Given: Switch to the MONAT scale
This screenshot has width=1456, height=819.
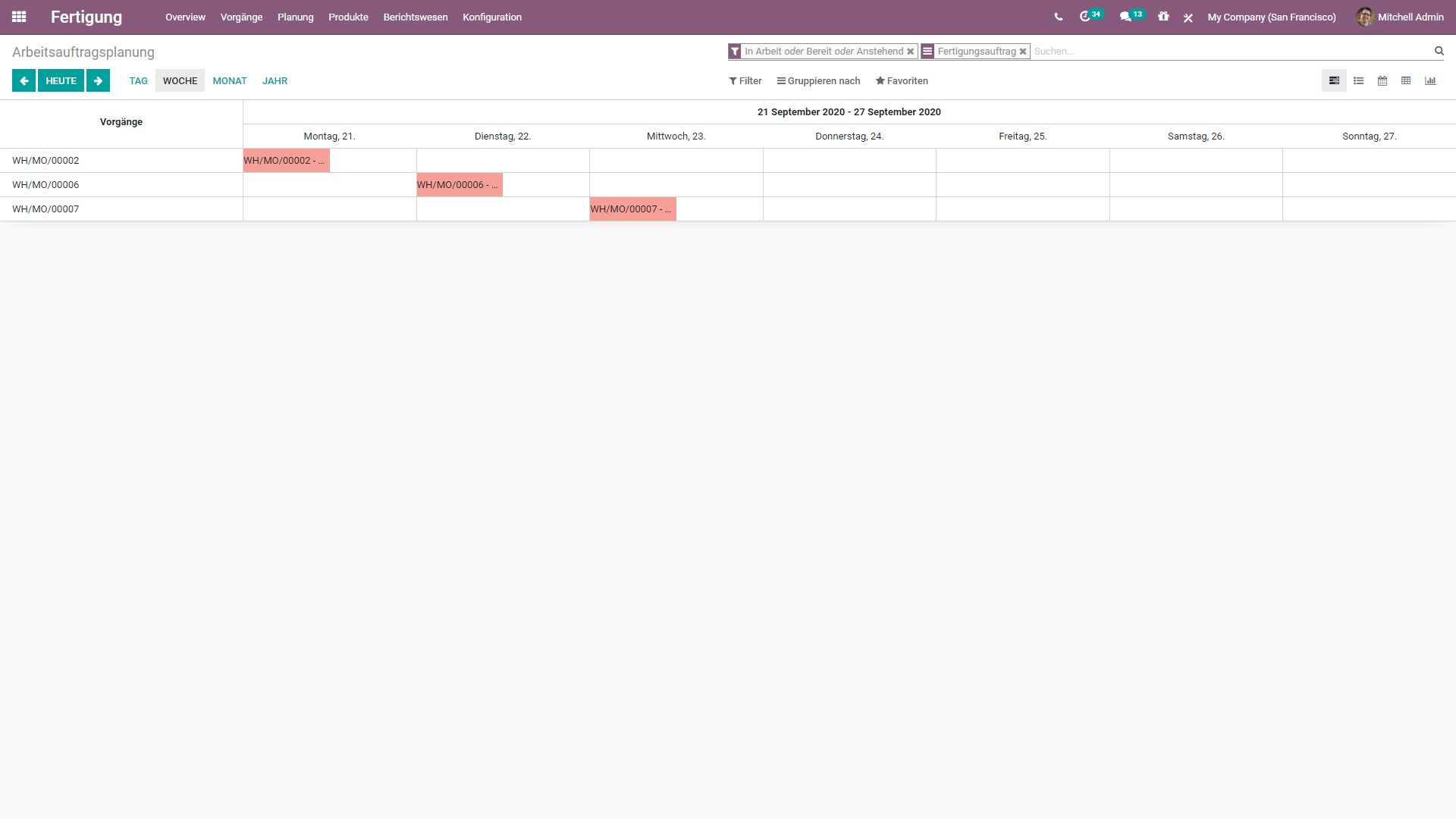Looking at the screenshot, I should [229, 80].
